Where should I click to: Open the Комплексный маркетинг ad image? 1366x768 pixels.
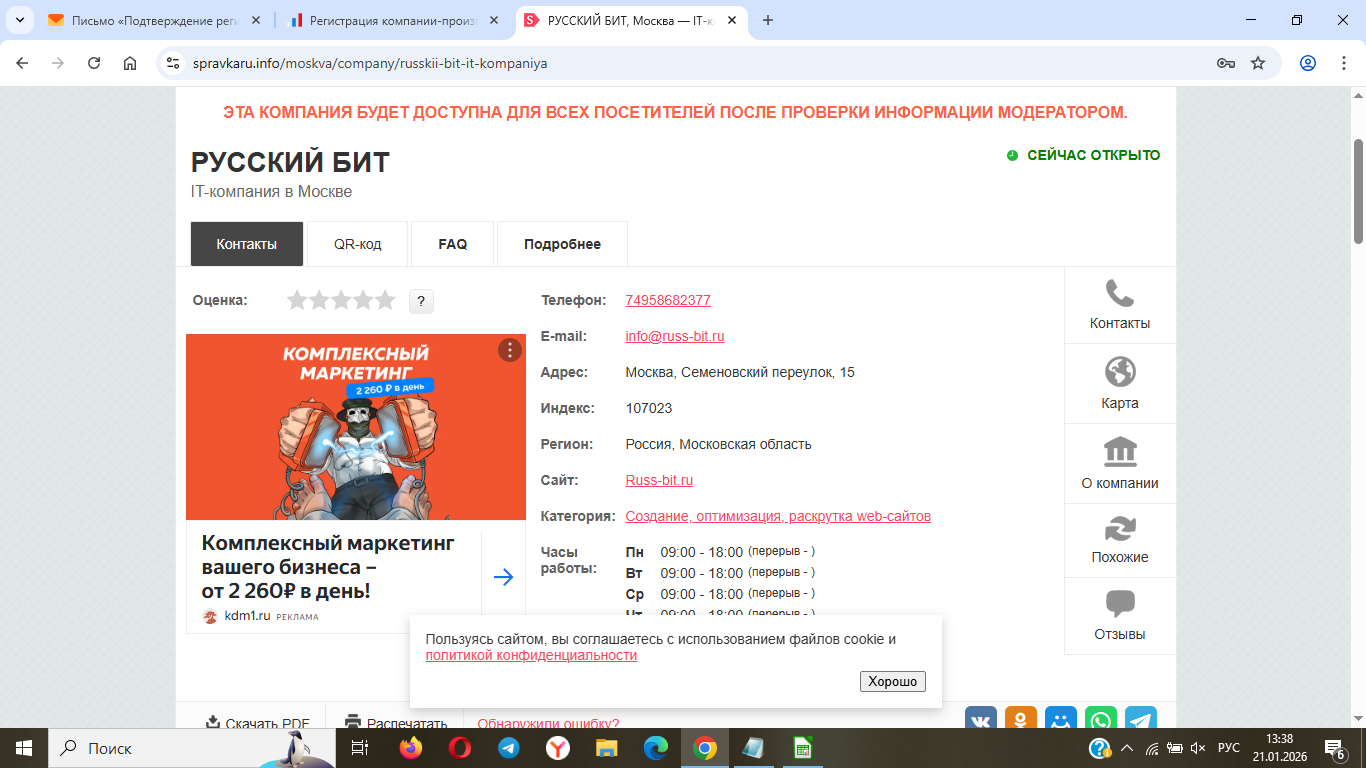(x=356, y=427)
